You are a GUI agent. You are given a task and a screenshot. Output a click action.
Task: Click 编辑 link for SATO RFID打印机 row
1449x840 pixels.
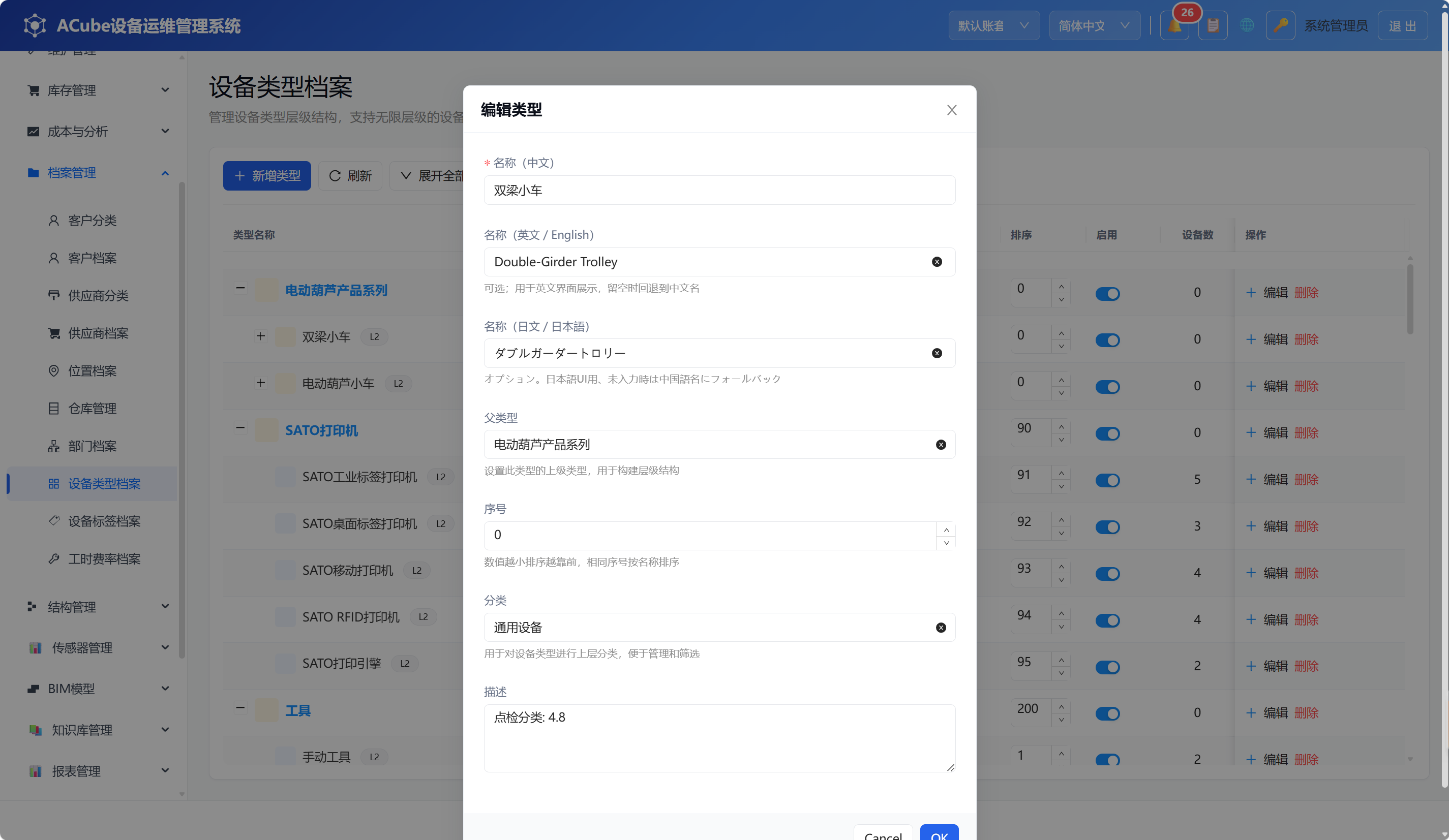(x=1275, y=620)
